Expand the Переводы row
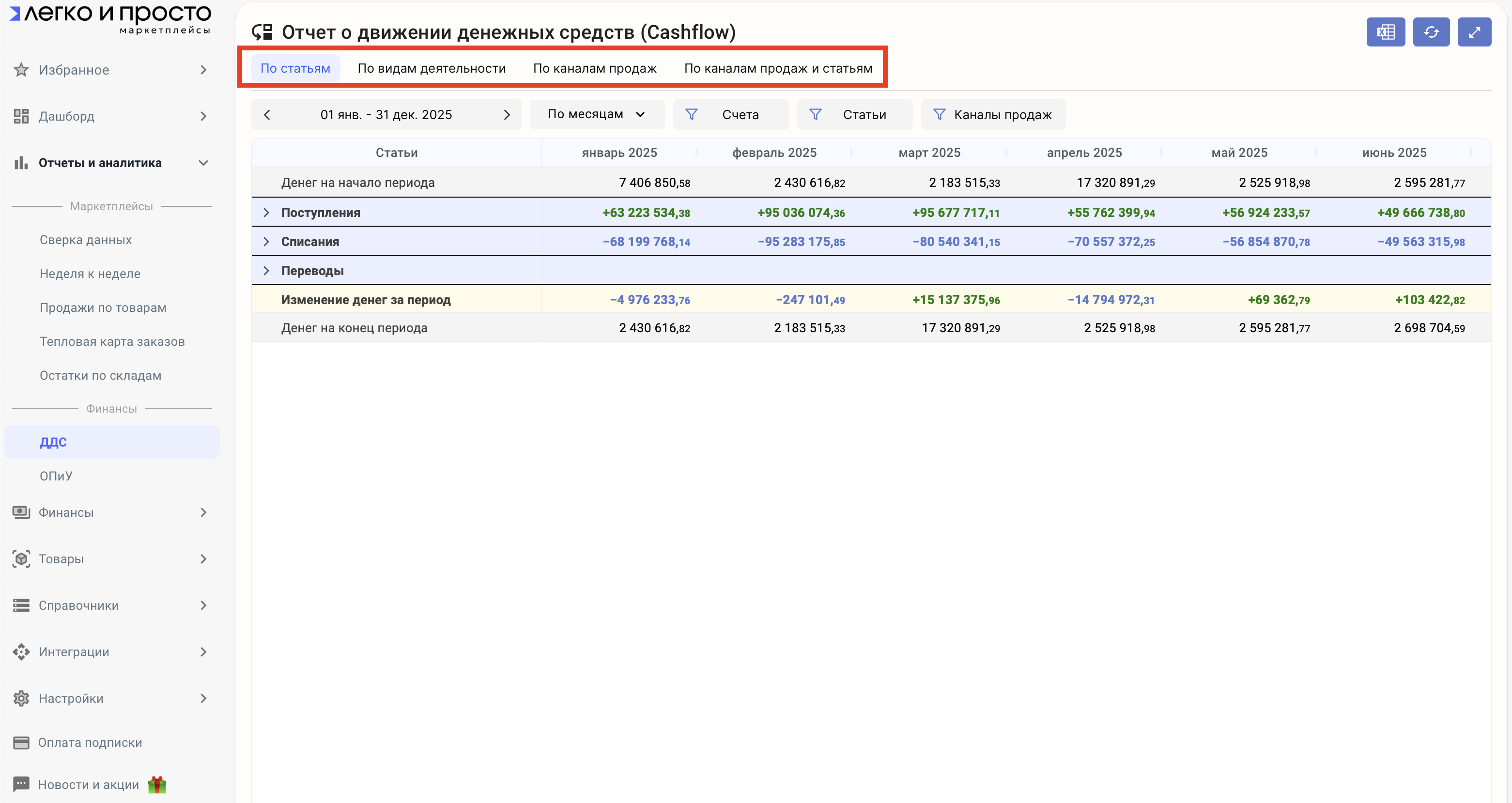Image resolution: width=1512 pixels, height=803 pixels. (266, 271)
